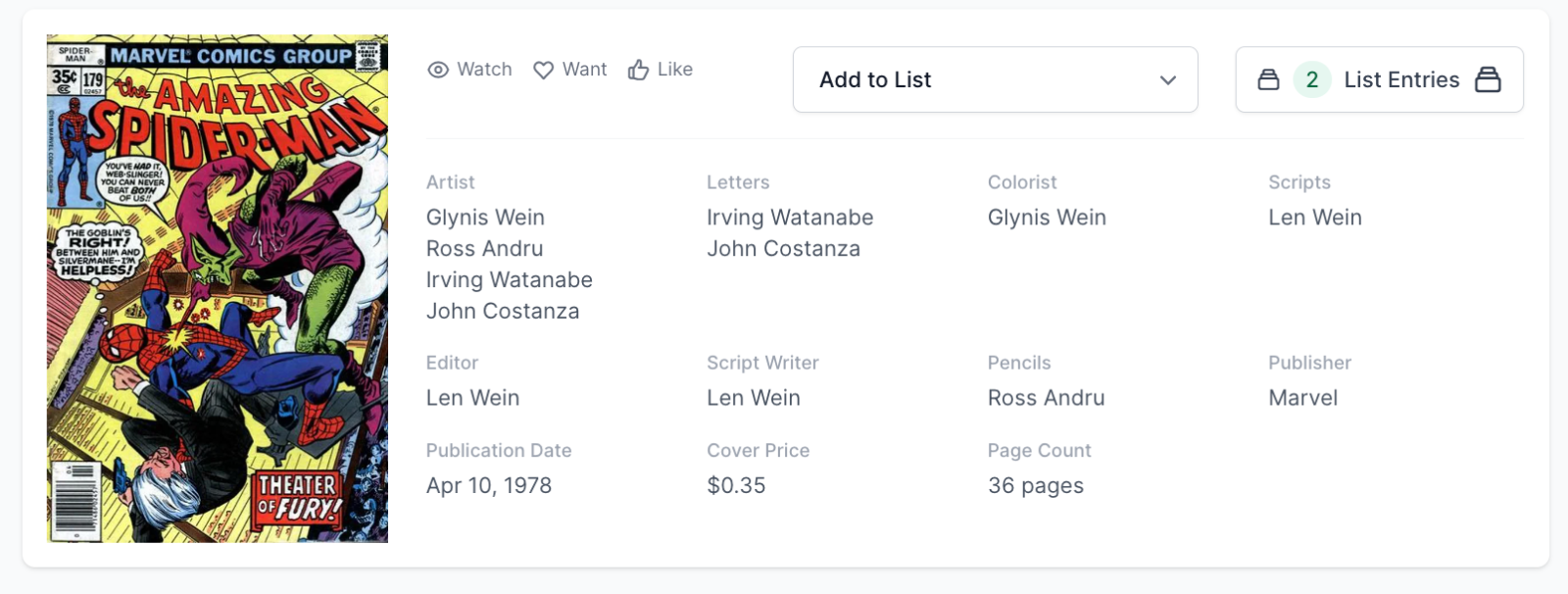The image size is (1568, 594).
Task: Click the thumbs-up Like icon
Action: tap(638, 70)
